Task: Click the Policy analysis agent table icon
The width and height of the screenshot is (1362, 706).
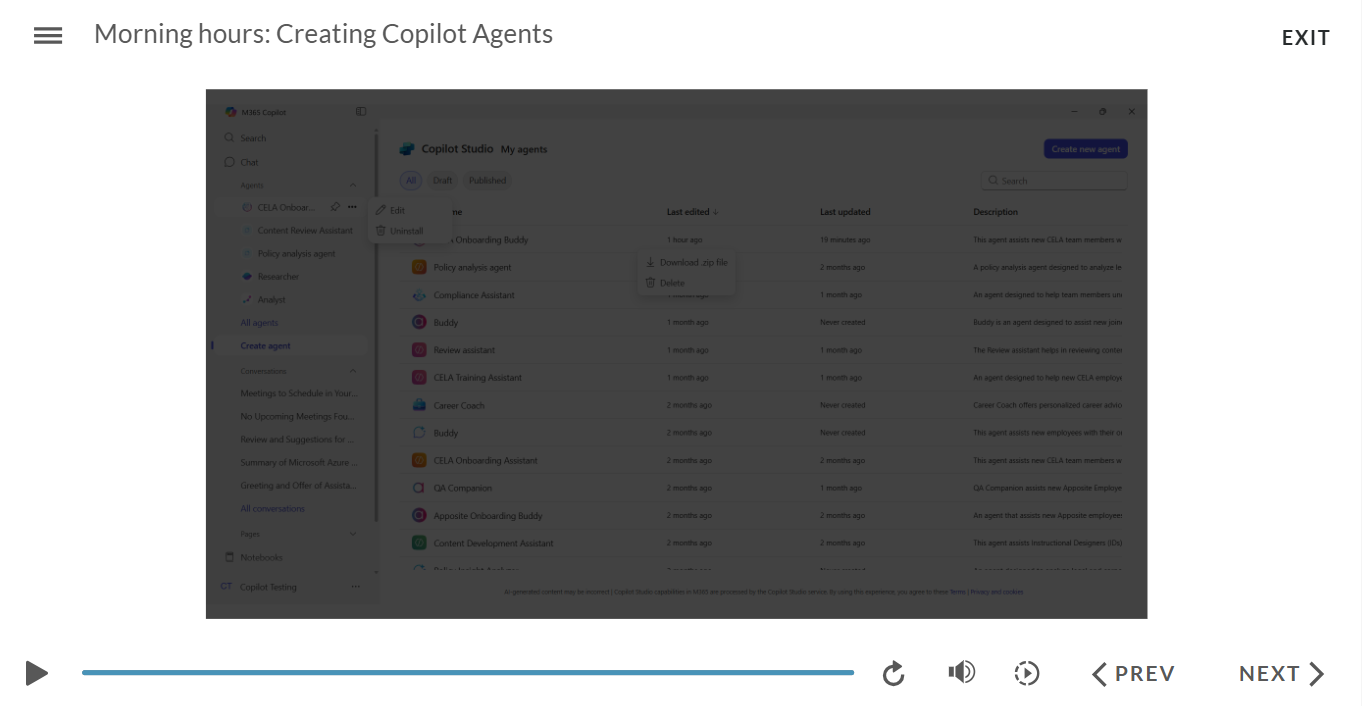Action: coord(420,268)
